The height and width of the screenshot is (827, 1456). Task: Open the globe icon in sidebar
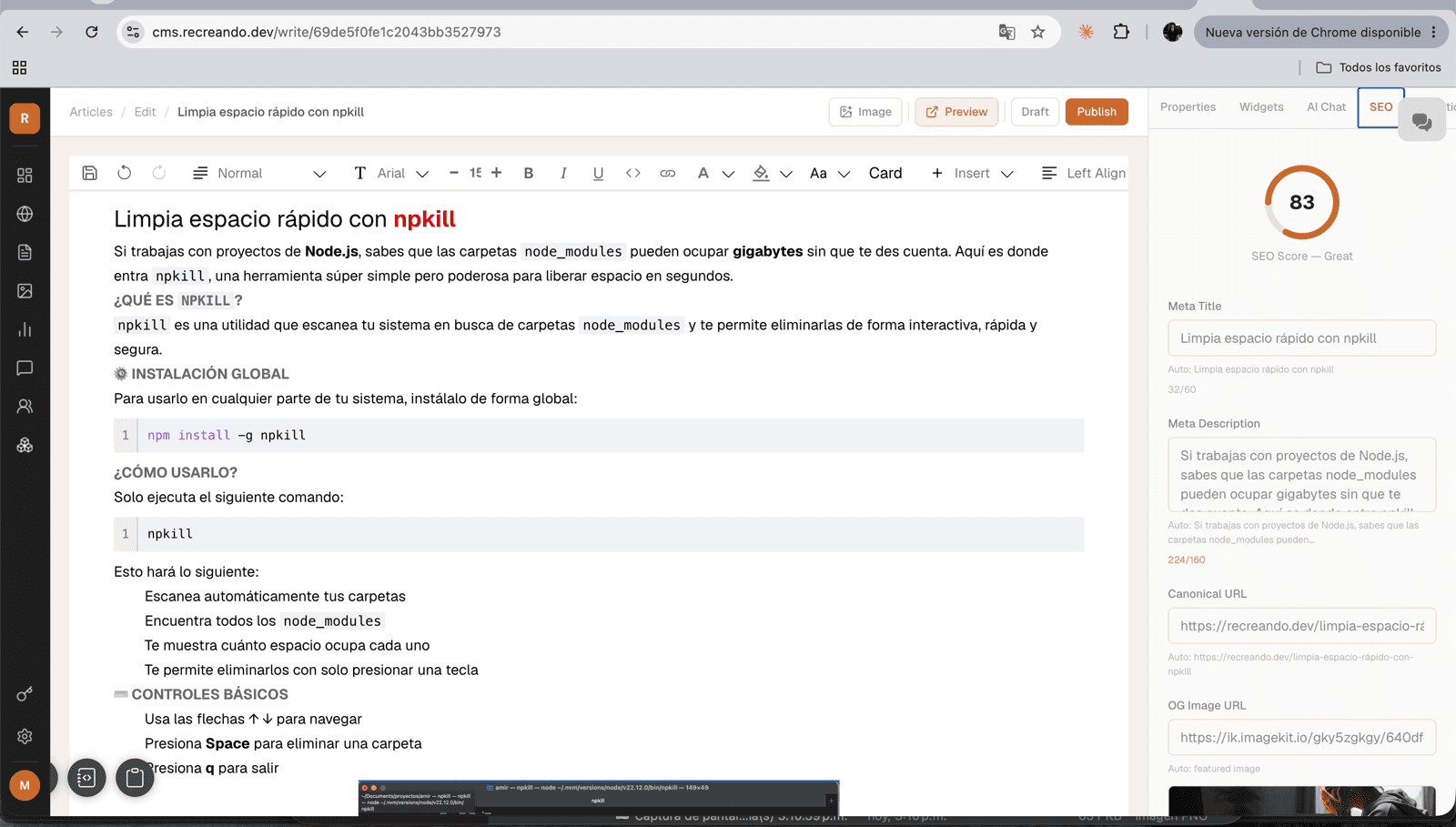pos(25,214)
